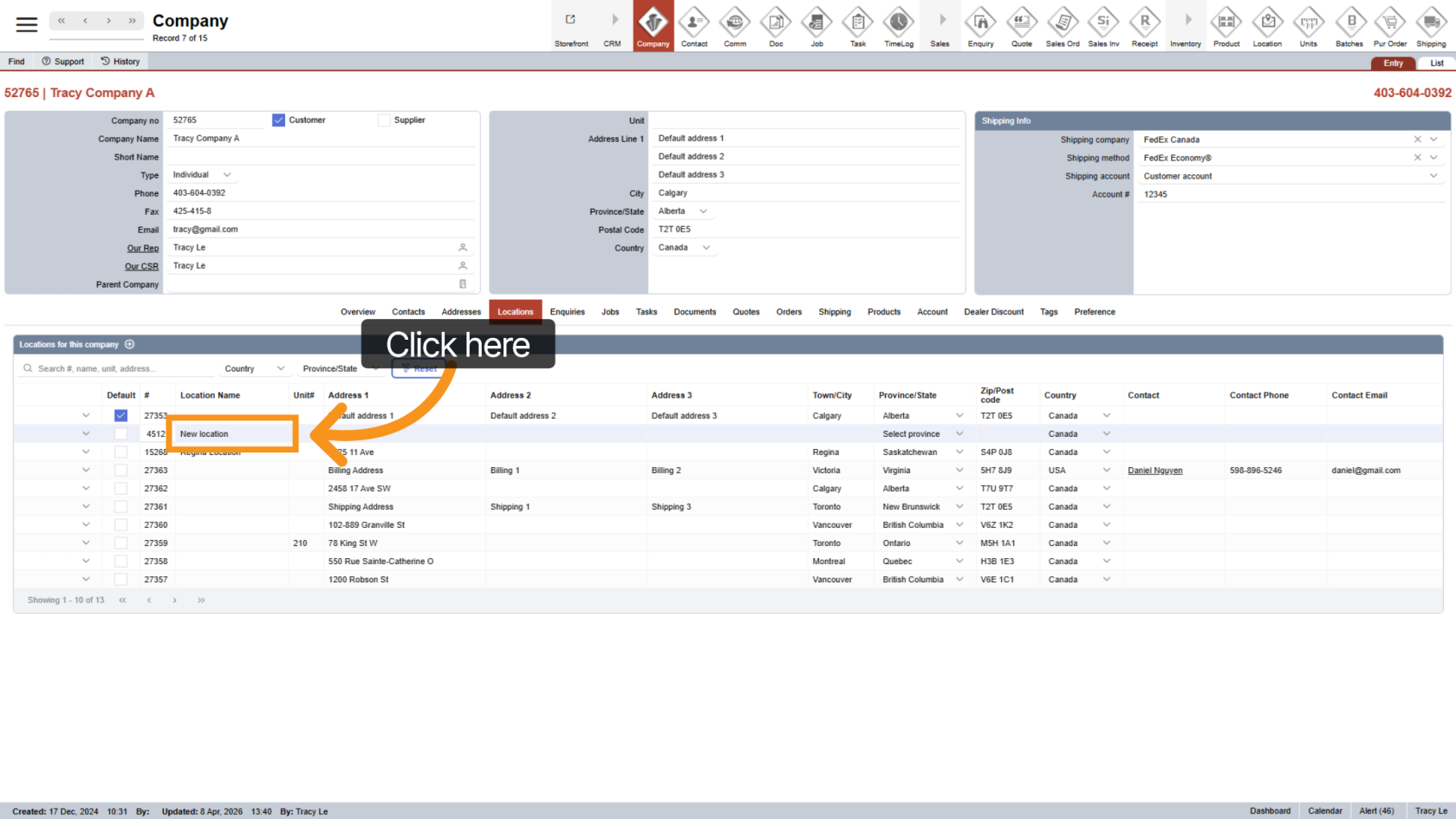Open the Location module icon
1456x819 pixels.
(x=1267, y=26)
